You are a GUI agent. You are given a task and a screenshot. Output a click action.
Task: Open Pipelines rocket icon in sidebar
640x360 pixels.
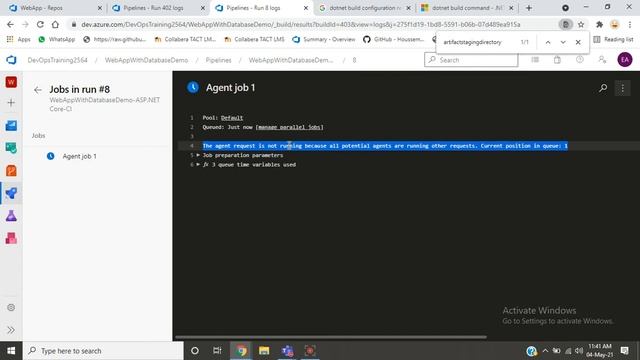click(x=11, y=193)
